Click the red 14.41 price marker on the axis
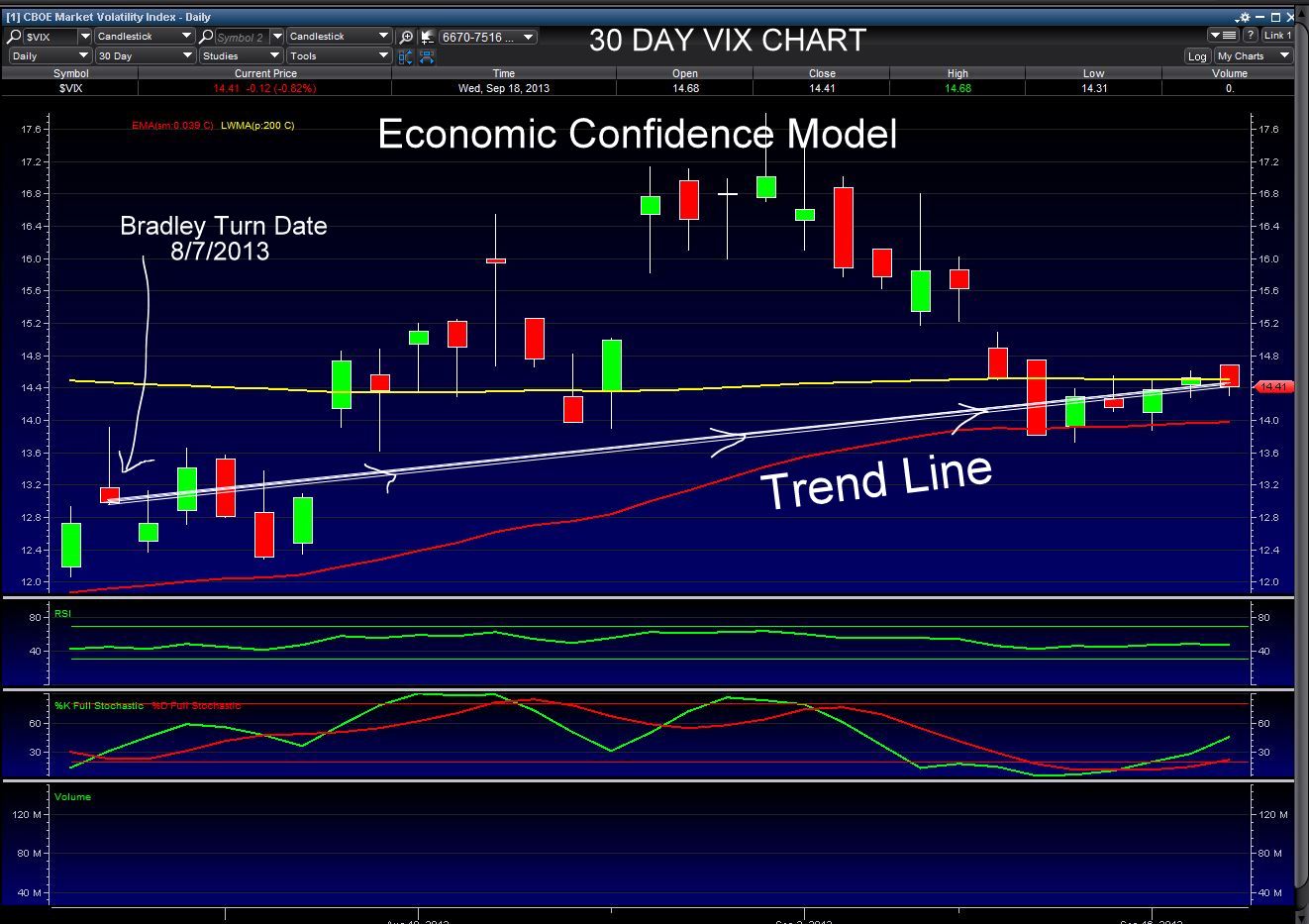 point(1275,387)
